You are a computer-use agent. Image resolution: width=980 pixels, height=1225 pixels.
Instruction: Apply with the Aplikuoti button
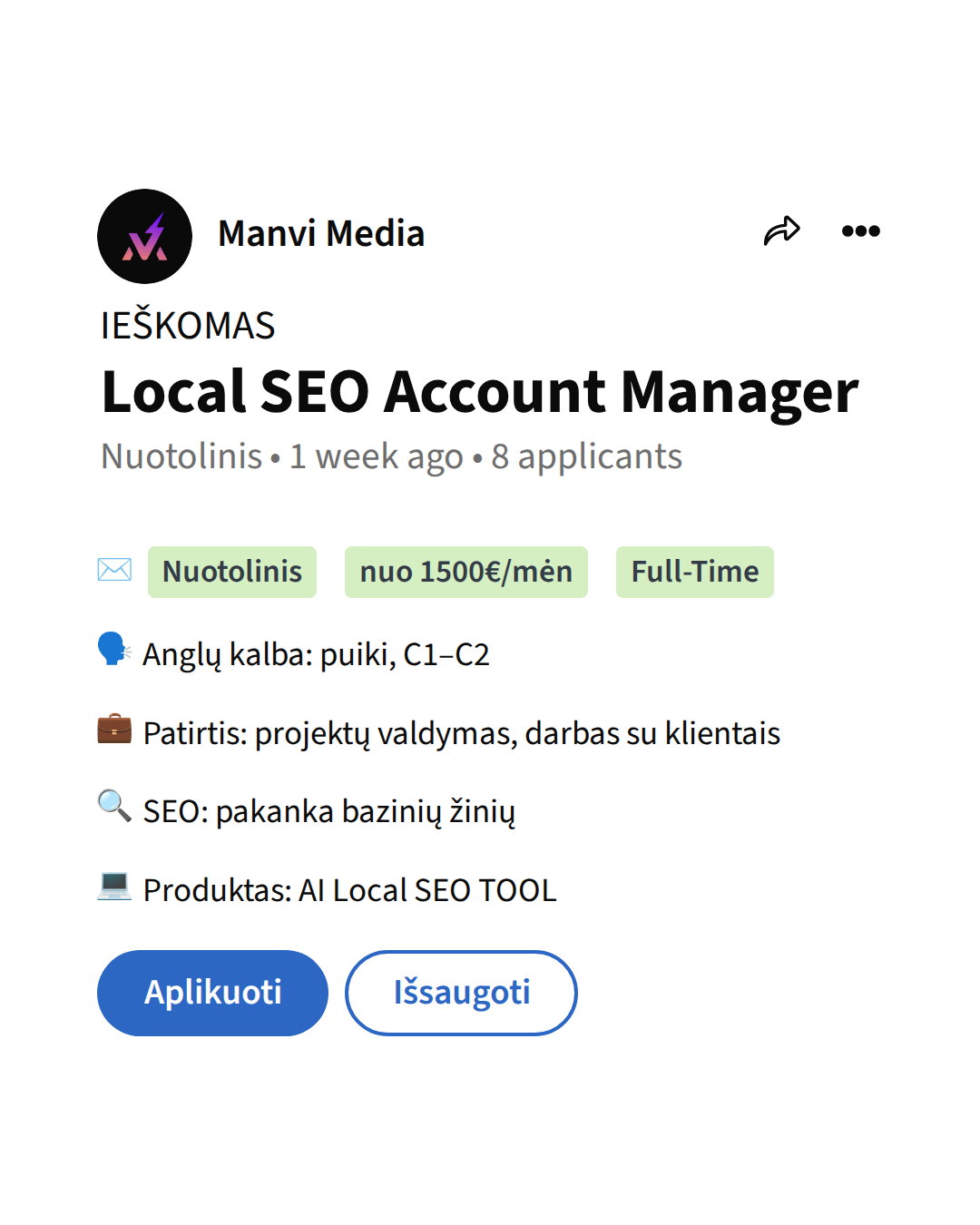[x=212, y=993]
